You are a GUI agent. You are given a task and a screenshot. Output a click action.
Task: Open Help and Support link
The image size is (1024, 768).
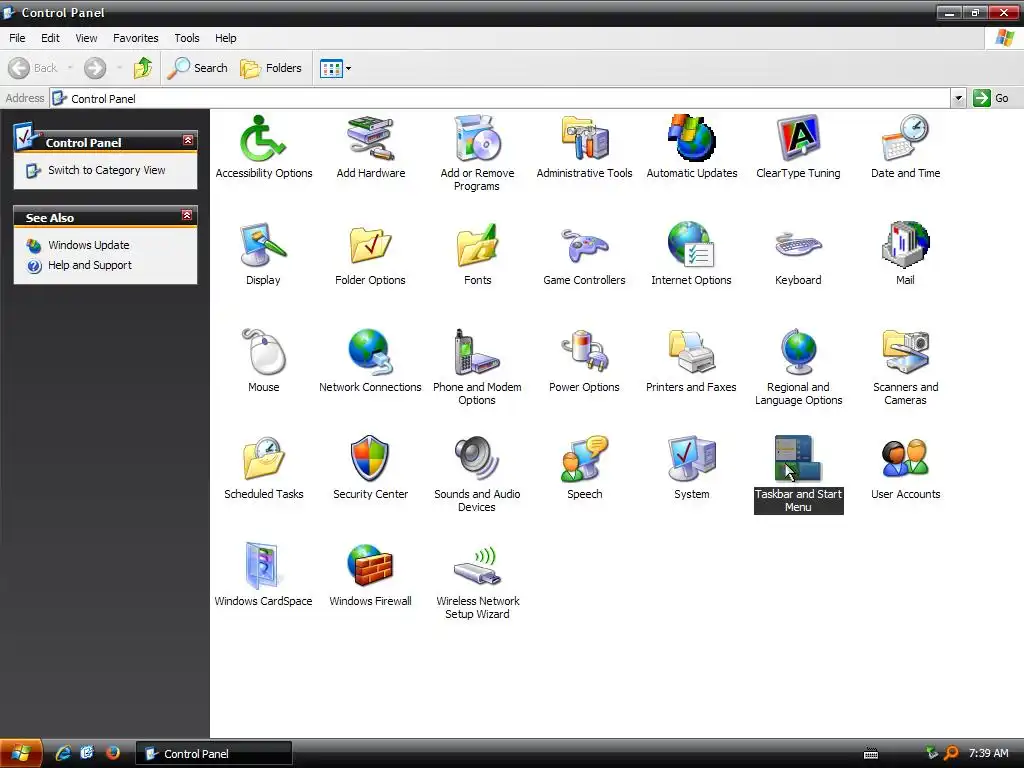coord(89,265)
